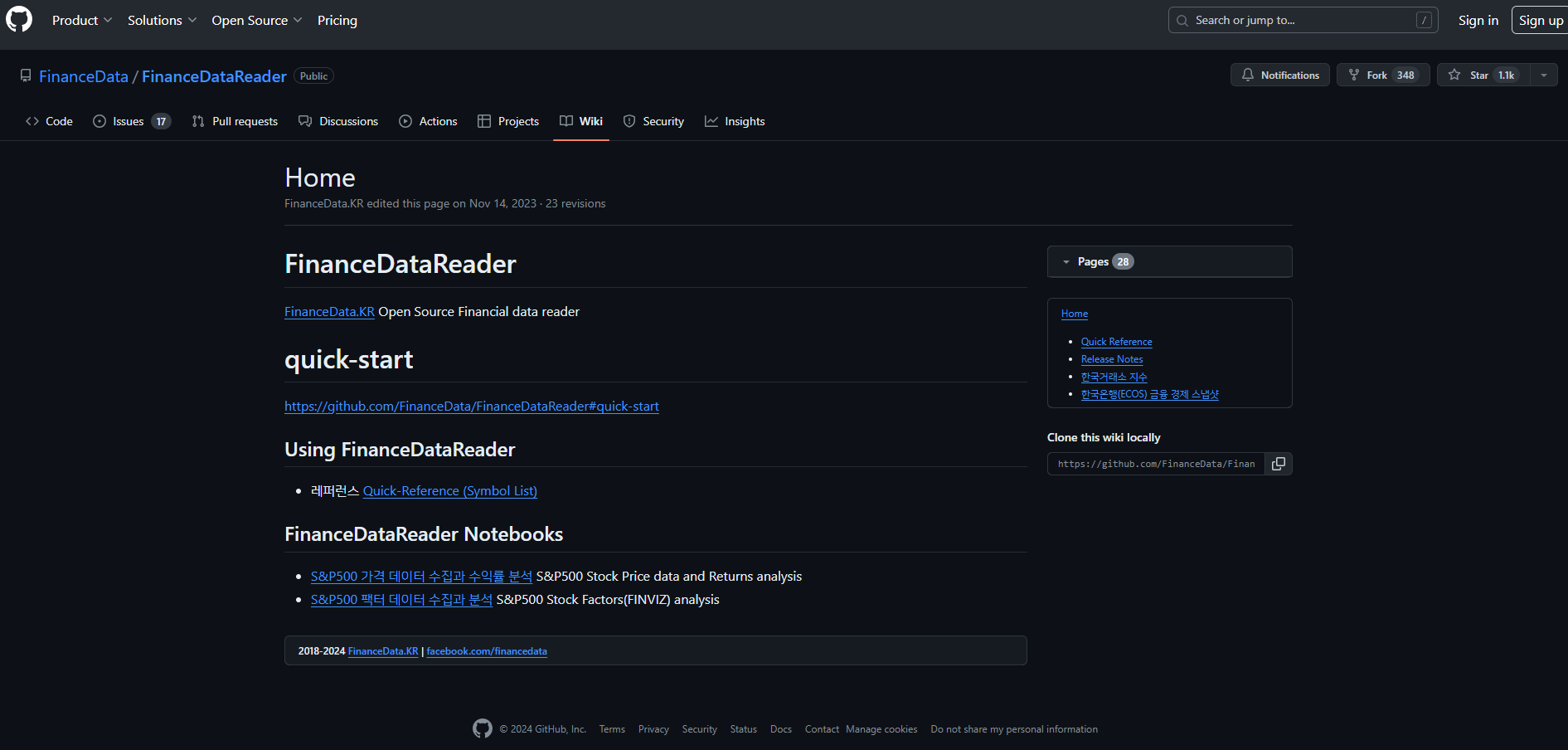Image resolution: width=1568 pixels, height=750 pixels.
Task: Open facebook.com/financedata link
Action: 487,651
